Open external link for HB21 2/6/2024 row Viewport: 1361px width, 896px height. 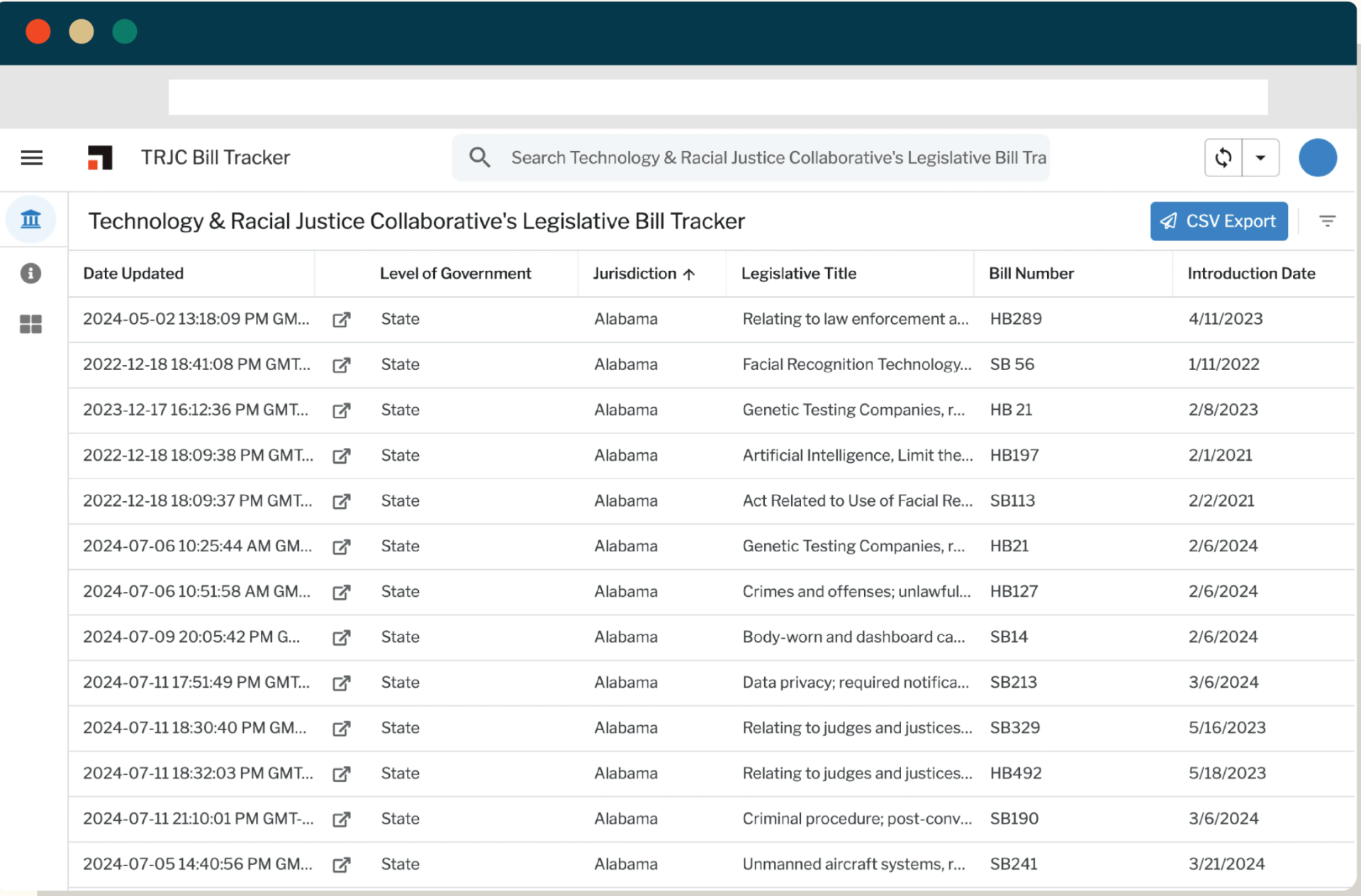(x=342, y=547)
